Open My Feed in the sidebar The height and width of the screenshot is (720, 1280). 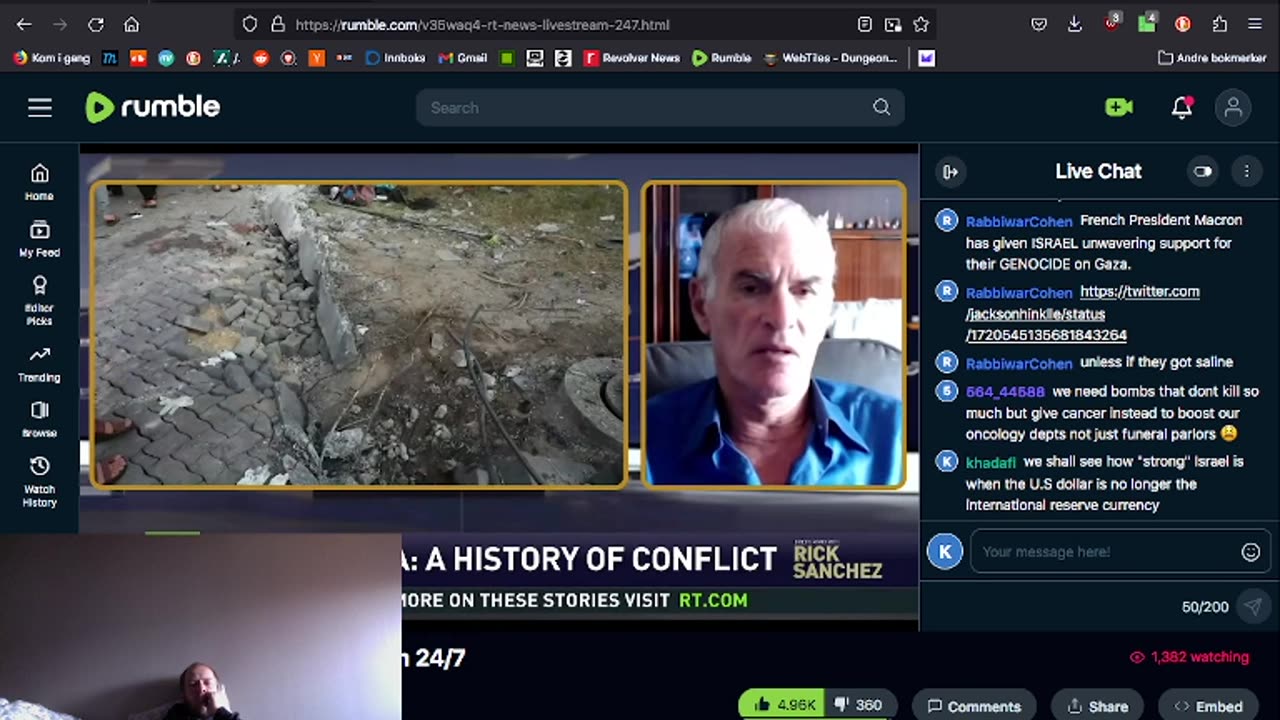[40, 238]
